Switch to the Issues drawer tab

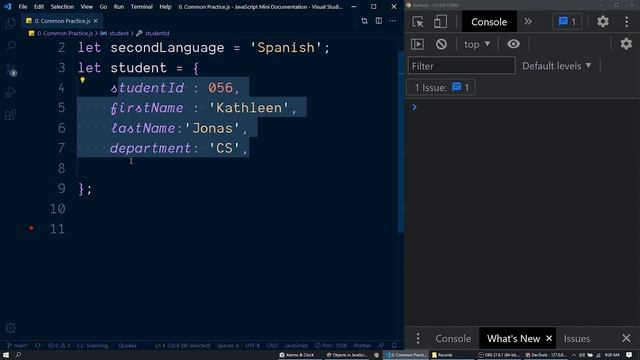tap(577, 338)
